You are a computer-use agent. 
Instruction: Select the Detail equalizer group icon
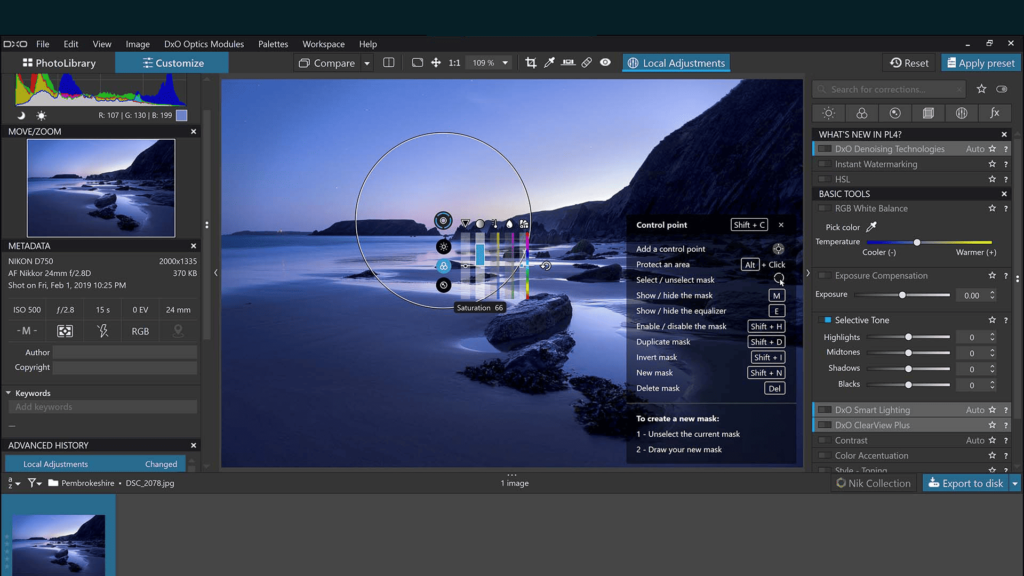pyautogui.click(x=443, y=285)
